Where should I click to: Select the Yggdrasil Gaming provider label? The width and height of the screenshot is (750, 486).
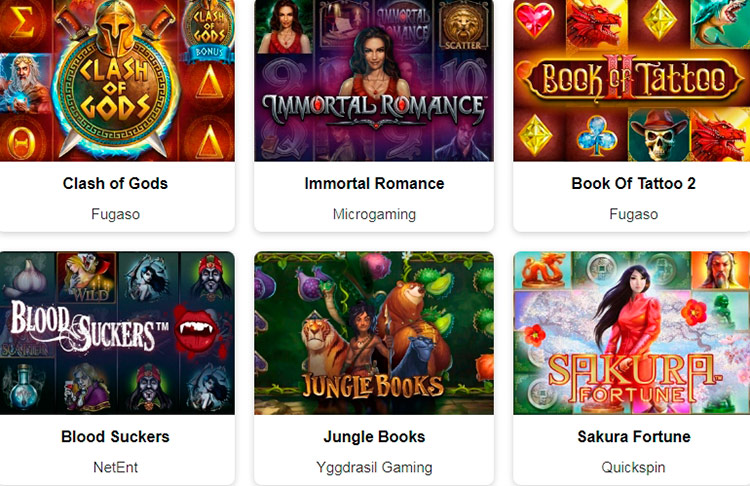[x=374, y=467]
